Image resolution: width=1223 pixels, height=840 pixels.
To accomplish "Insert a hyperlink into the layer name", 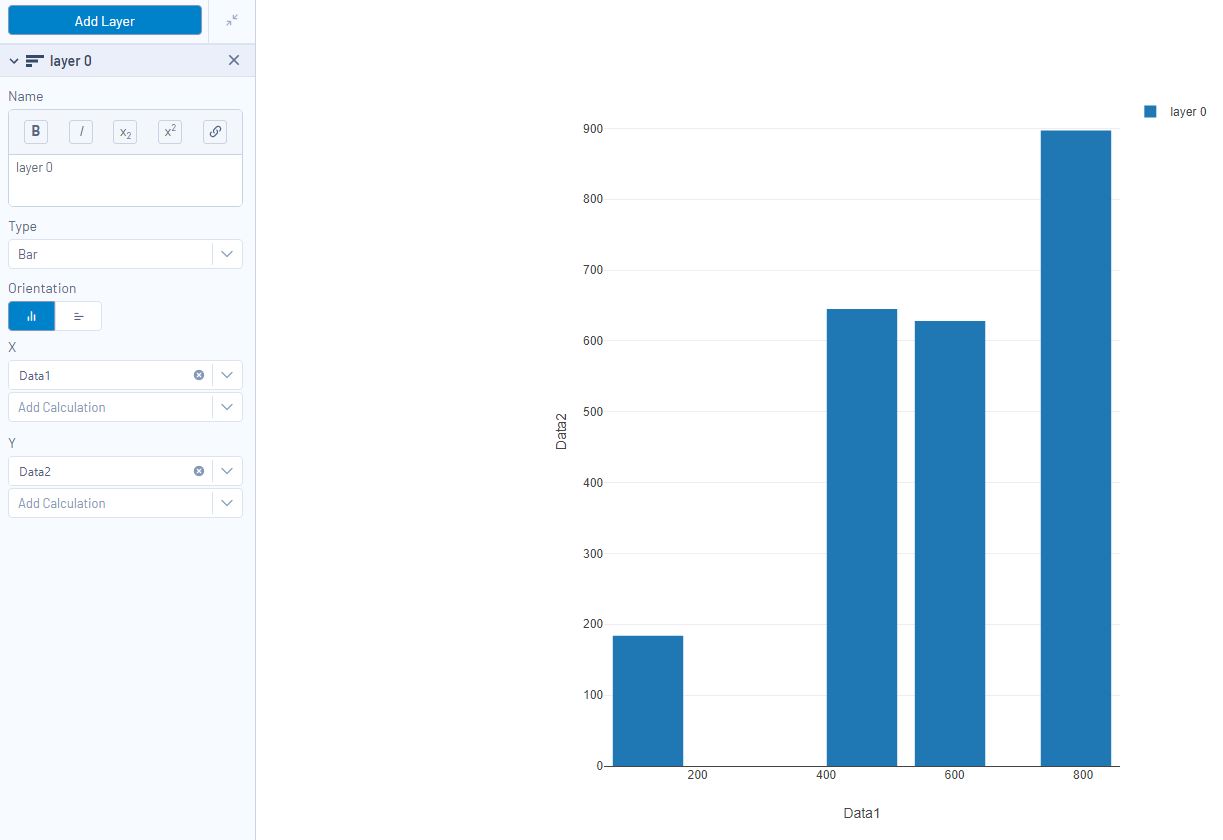I will [x=214, y=131].
